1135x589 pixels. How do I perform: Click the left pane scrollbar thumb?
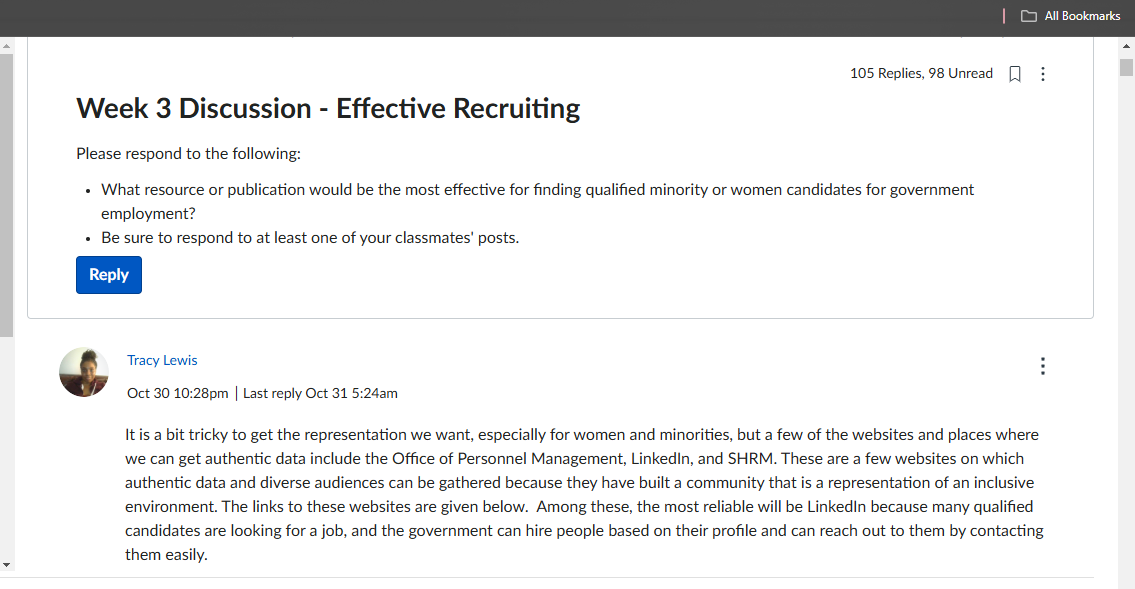point(7,195)
